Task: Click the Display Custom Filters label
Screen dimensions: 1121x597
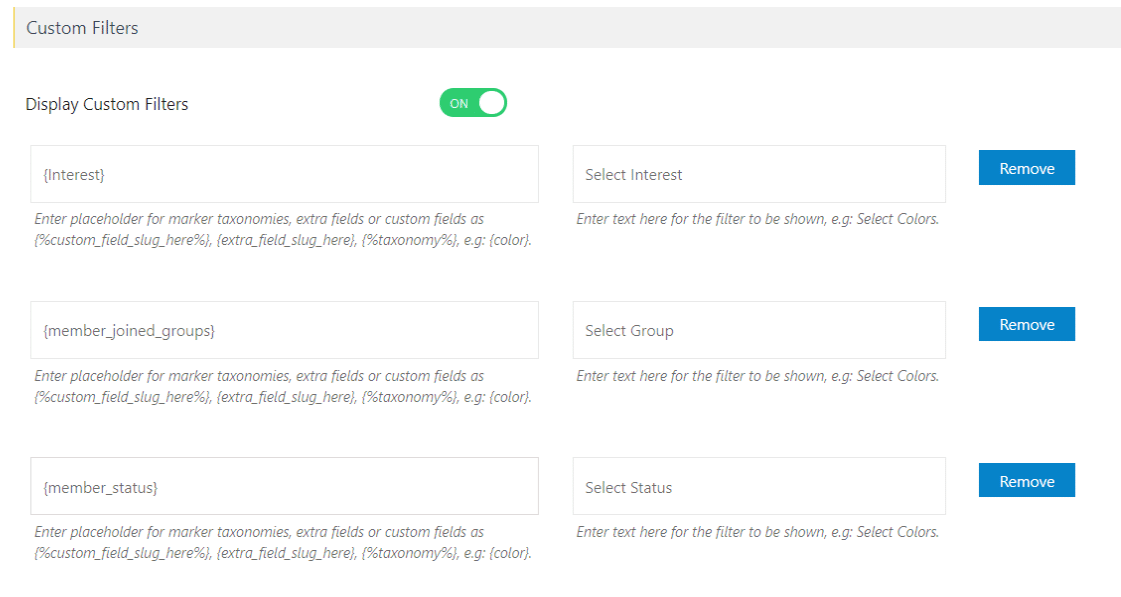Action: [x=106, y=103]
